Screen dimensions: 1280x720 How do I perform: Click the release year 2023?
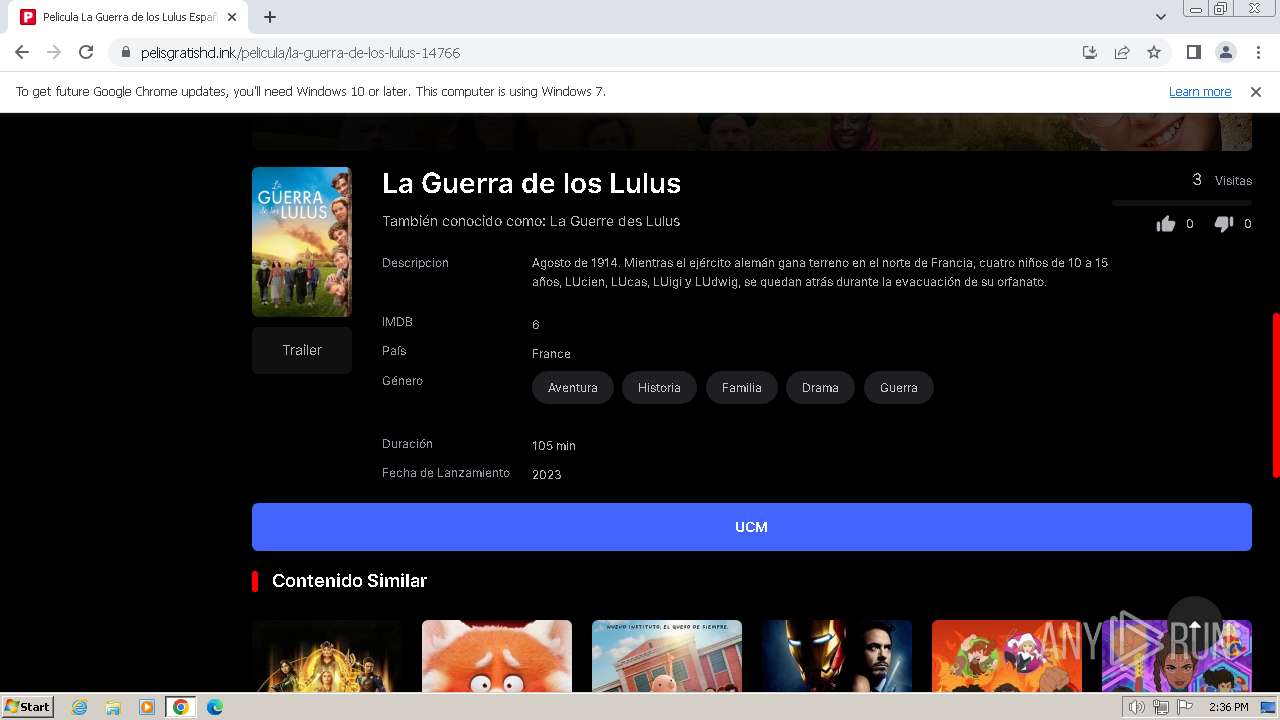(x=546, y=475)
